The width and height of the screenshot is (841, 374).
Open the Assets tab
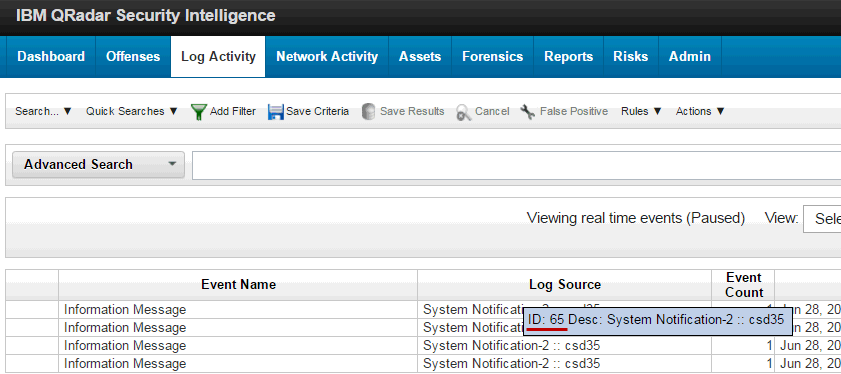[420, 57]
